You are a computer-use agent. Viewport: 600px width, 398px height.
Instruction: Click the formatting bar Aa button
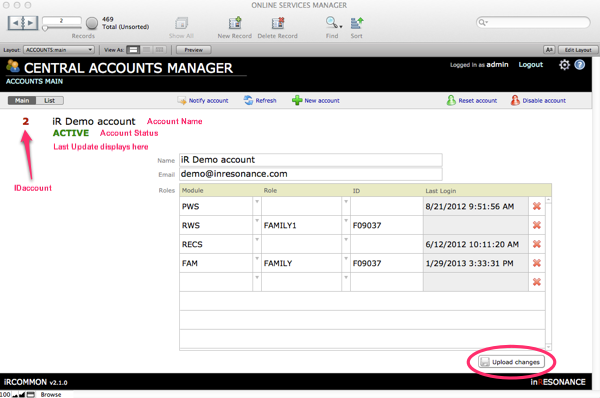pos(549,50)
